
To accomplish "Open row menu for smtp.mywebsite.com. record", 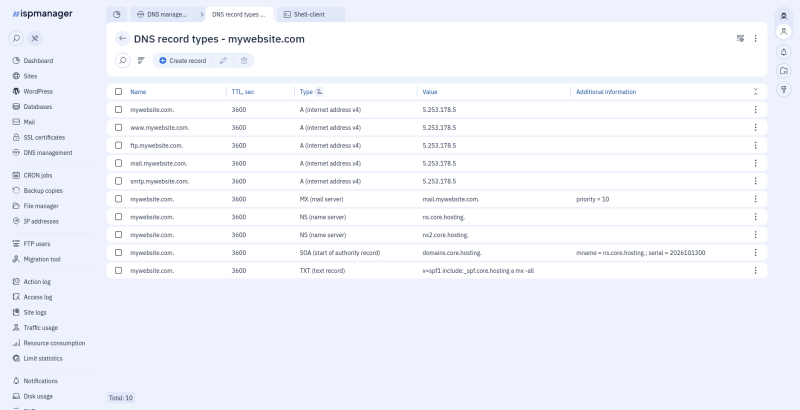I will tap(756, 181).
